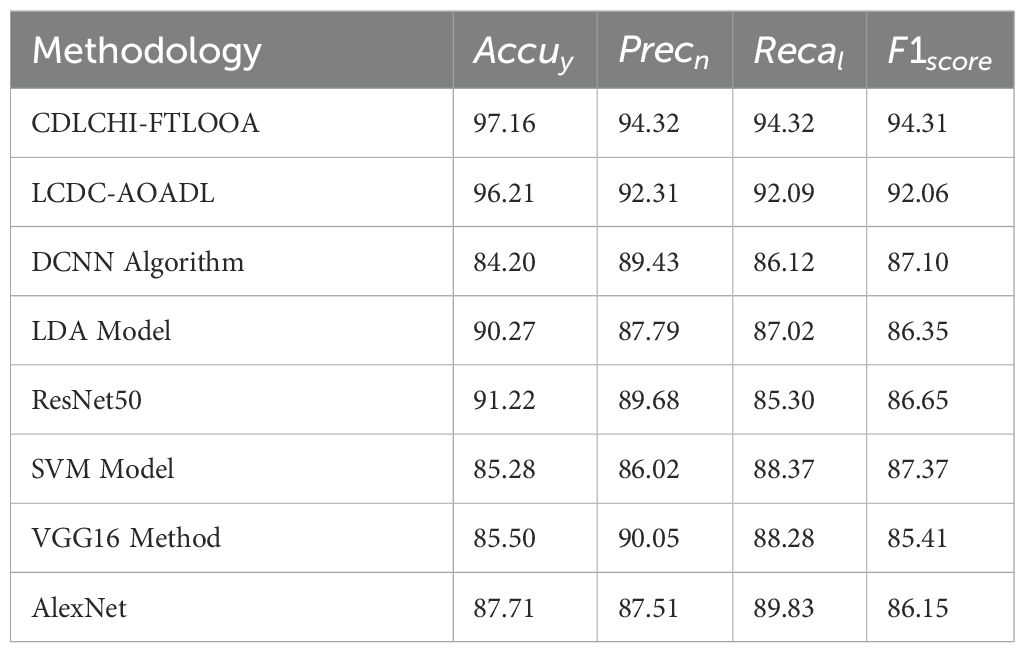Select the LDA Model cell
Screen dimensions: 1025x653
[102, 331]
